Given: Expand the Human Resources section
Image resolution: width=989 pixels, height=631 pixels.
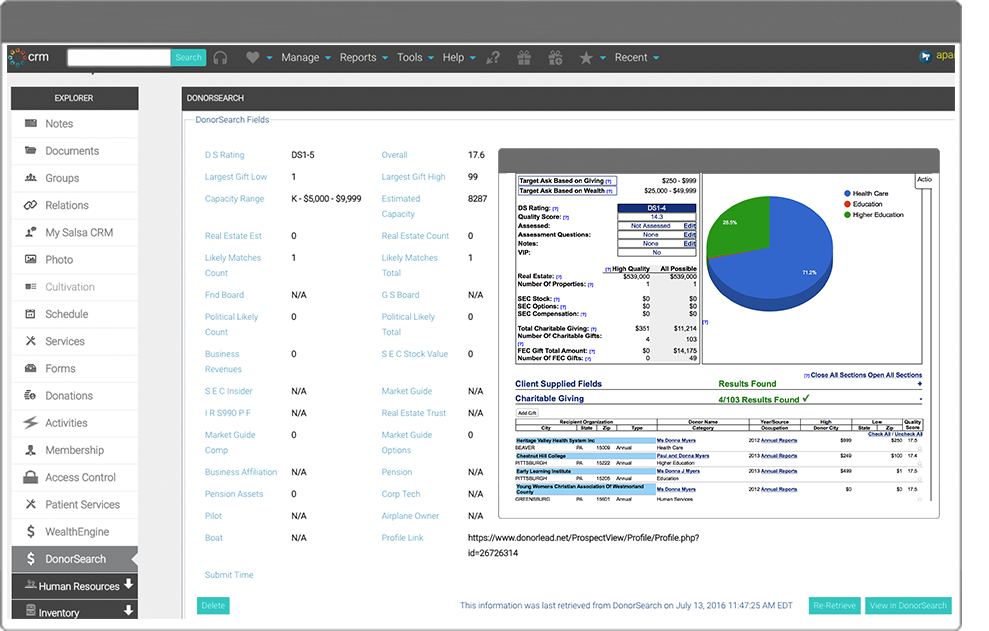Looking at the screenshot, I should click(x=129, y=584).
